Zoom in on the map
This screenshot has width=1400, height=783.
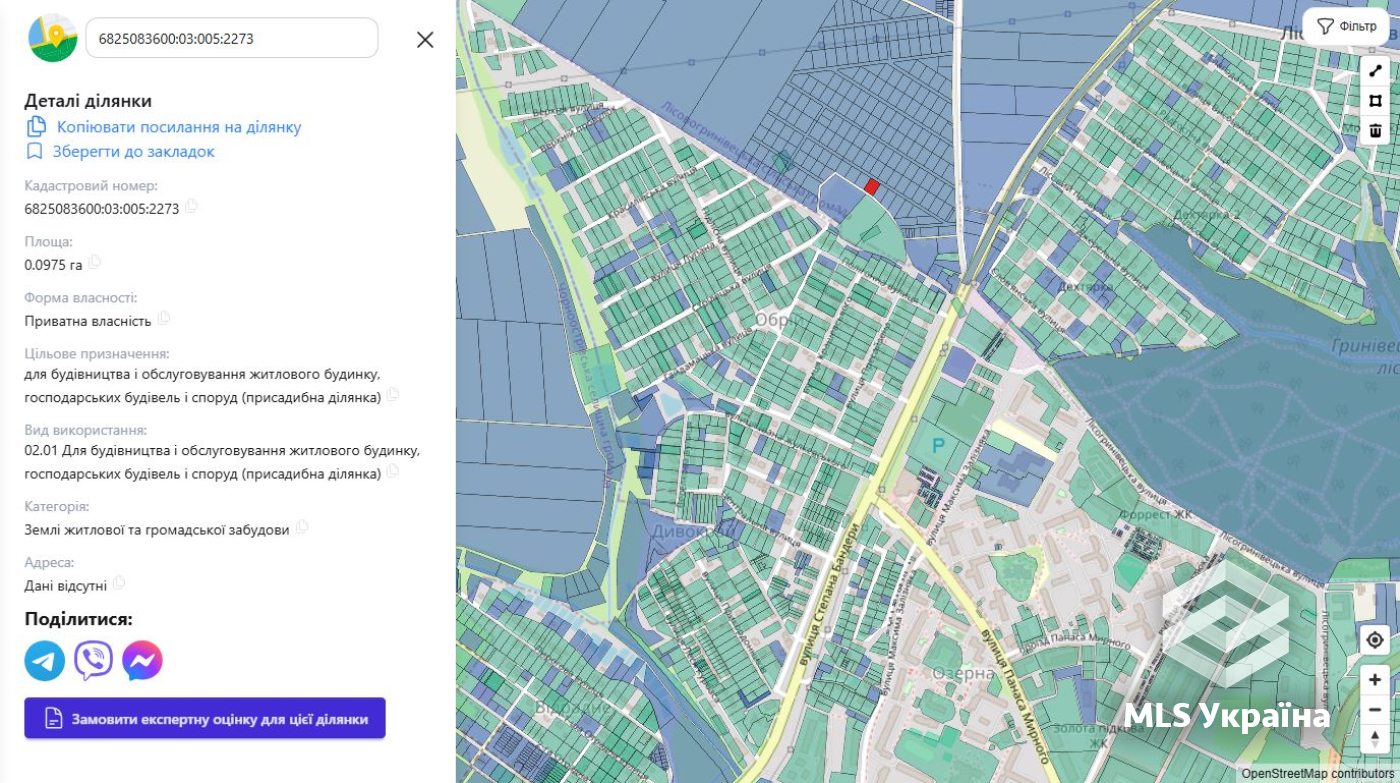click(1375, 680)
